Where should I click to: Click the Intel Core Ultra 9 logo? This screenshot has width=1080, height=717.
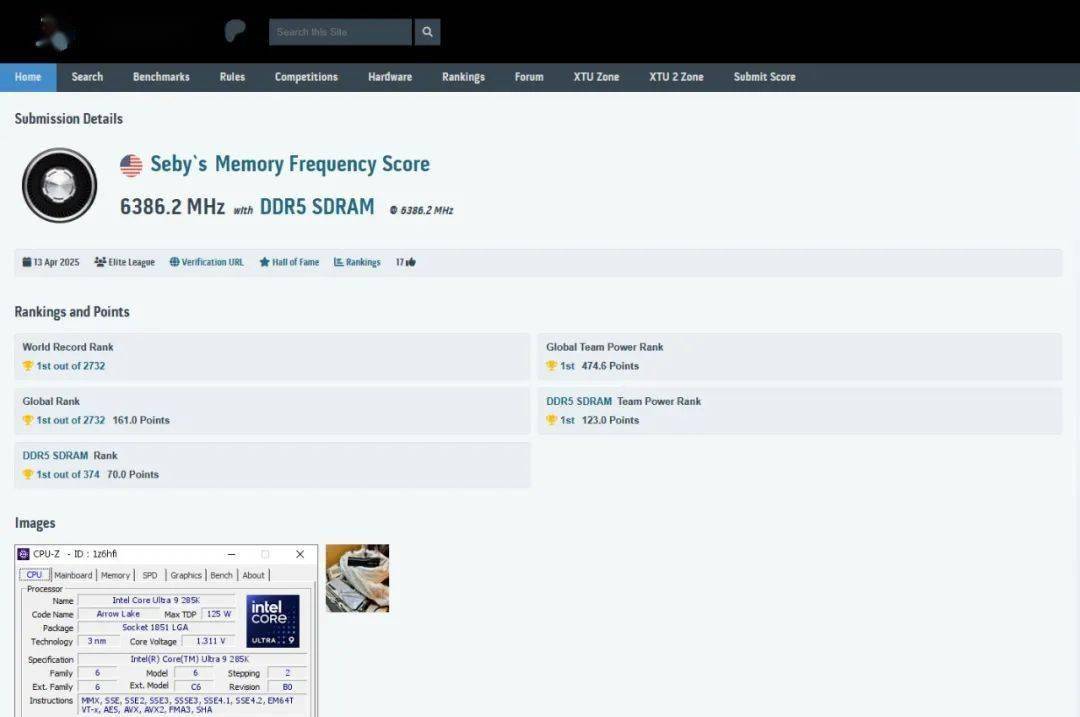pos(273,621)
